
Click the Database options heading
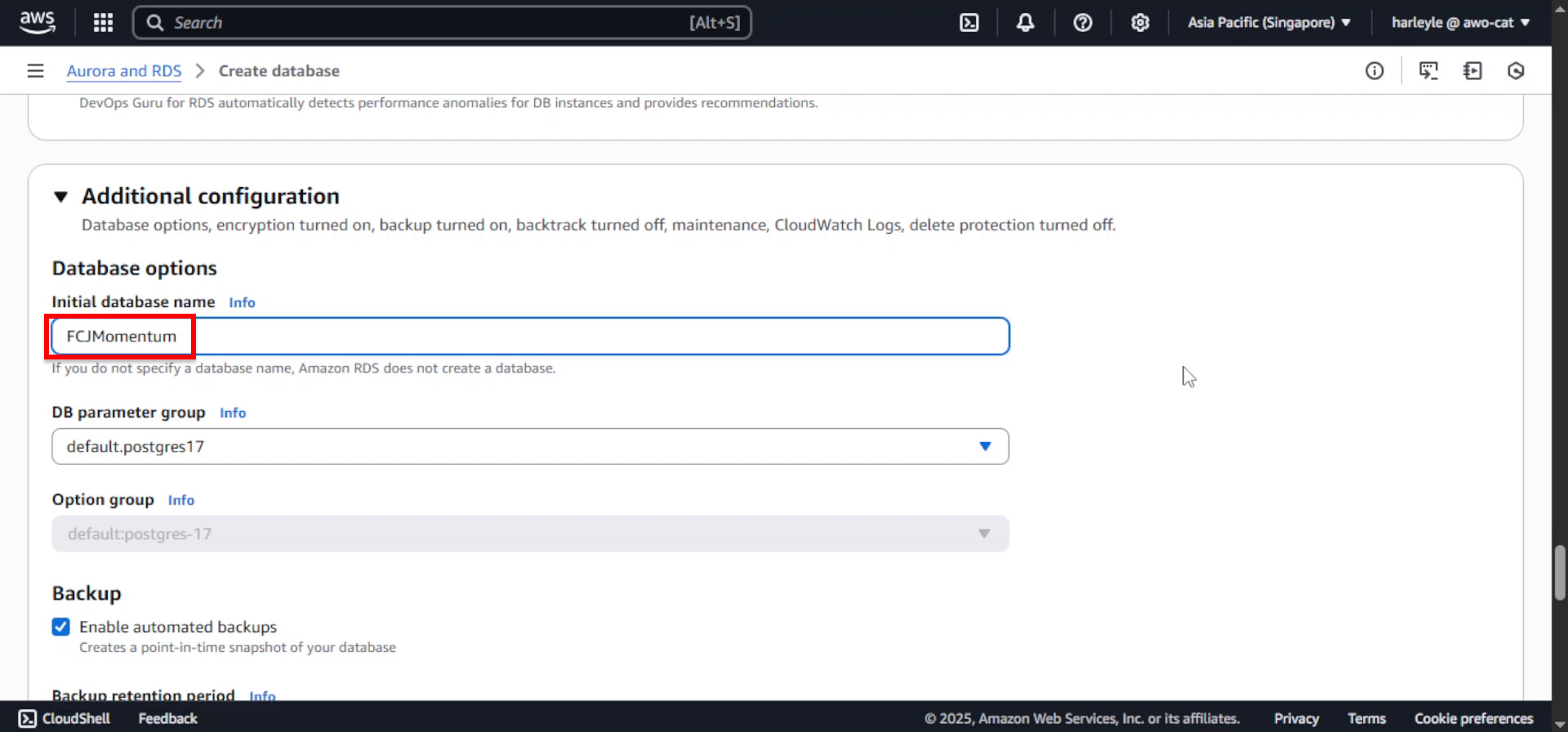[135, 268]
